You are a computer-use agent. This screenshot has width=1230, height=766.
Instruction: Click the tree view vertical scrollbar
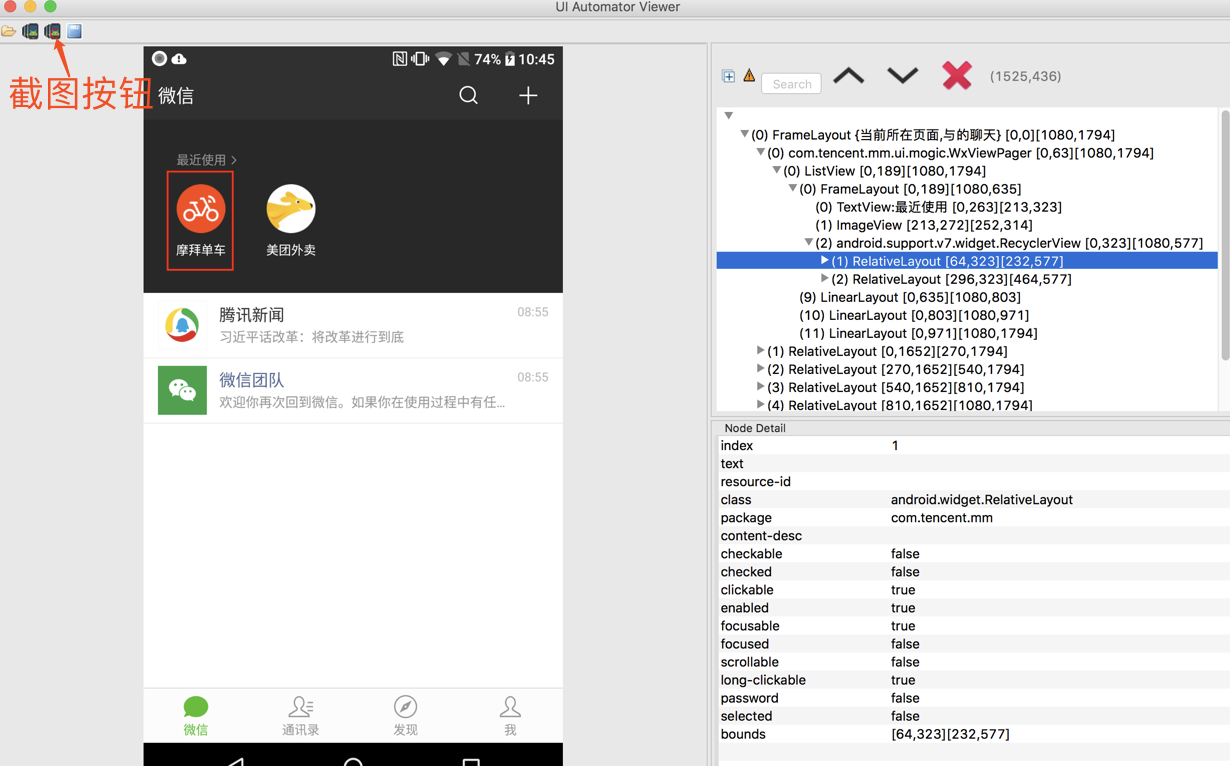pos(1225,235)
